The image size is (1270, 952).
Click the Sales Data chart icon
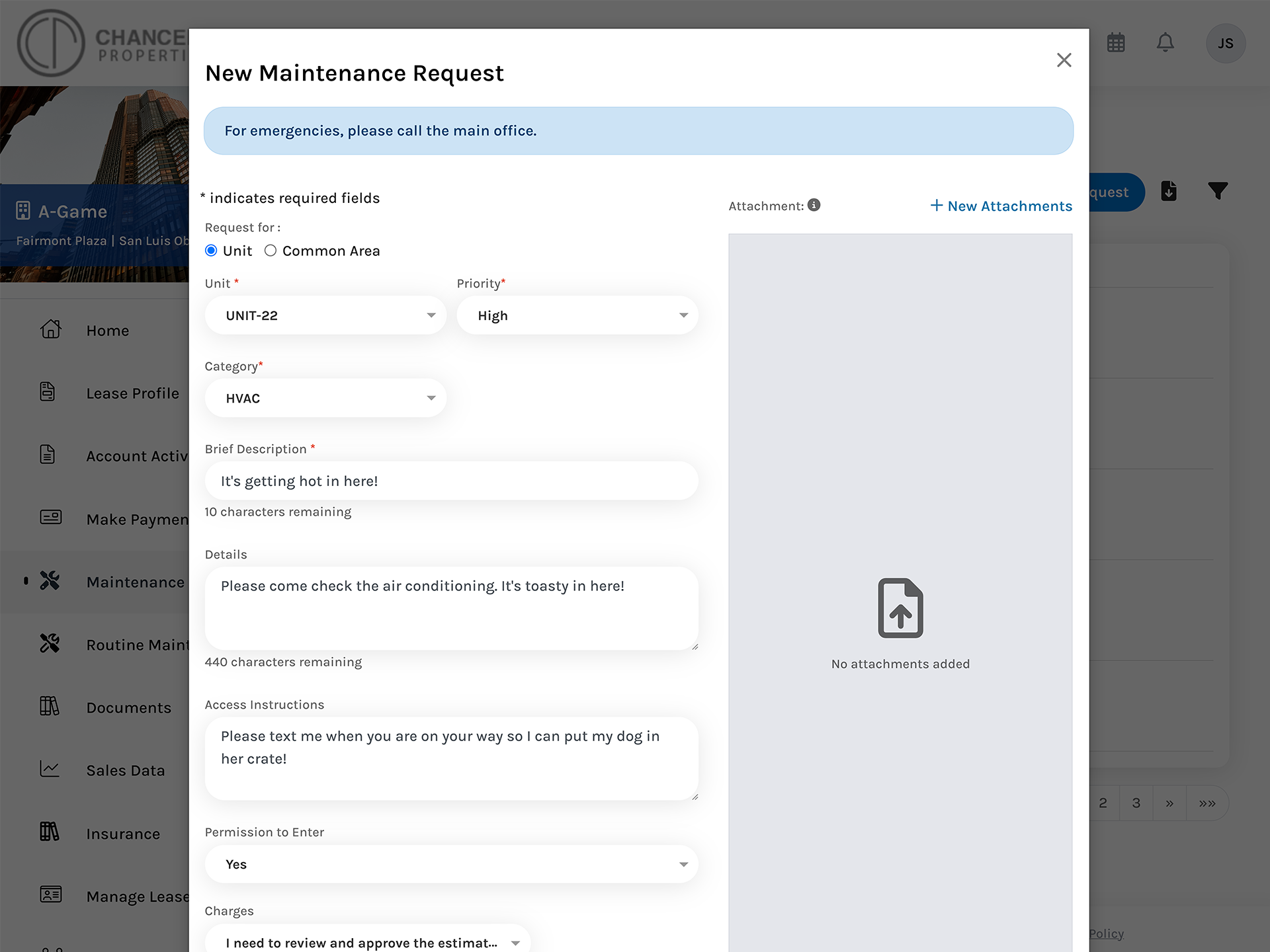(x=50, y=769)
